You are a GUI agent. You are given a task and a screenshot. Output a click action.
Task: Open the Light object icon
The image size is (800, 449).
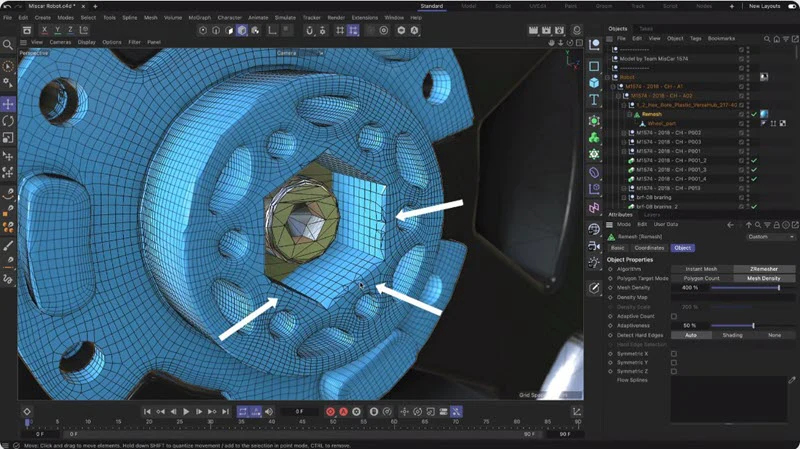[594, 263]
